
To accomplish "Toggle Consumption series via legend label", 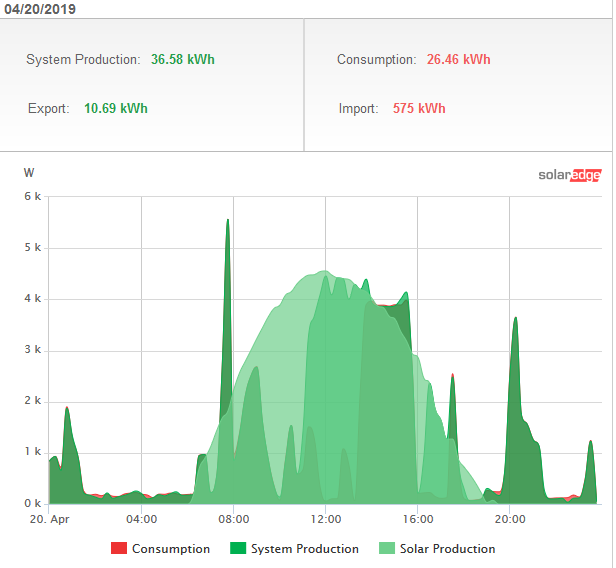I will point(171,549).
